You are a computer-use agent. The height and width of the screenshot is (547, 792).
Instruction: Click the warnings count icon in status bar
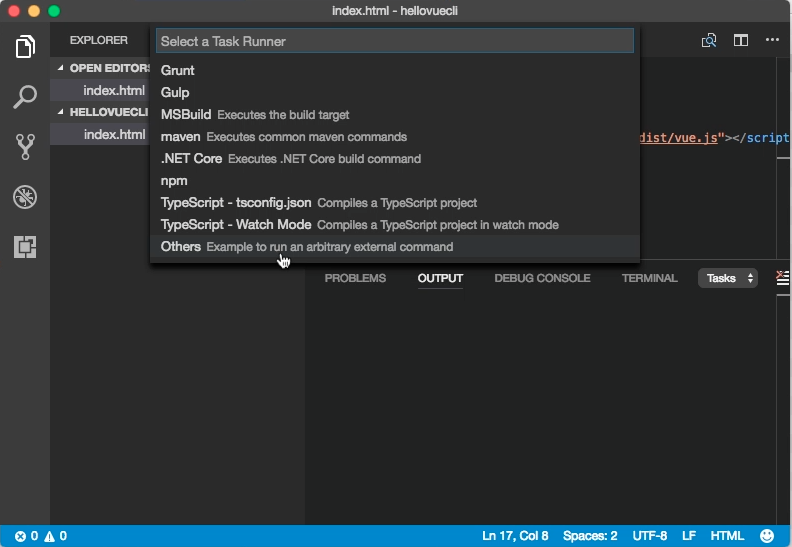(50, 536)
